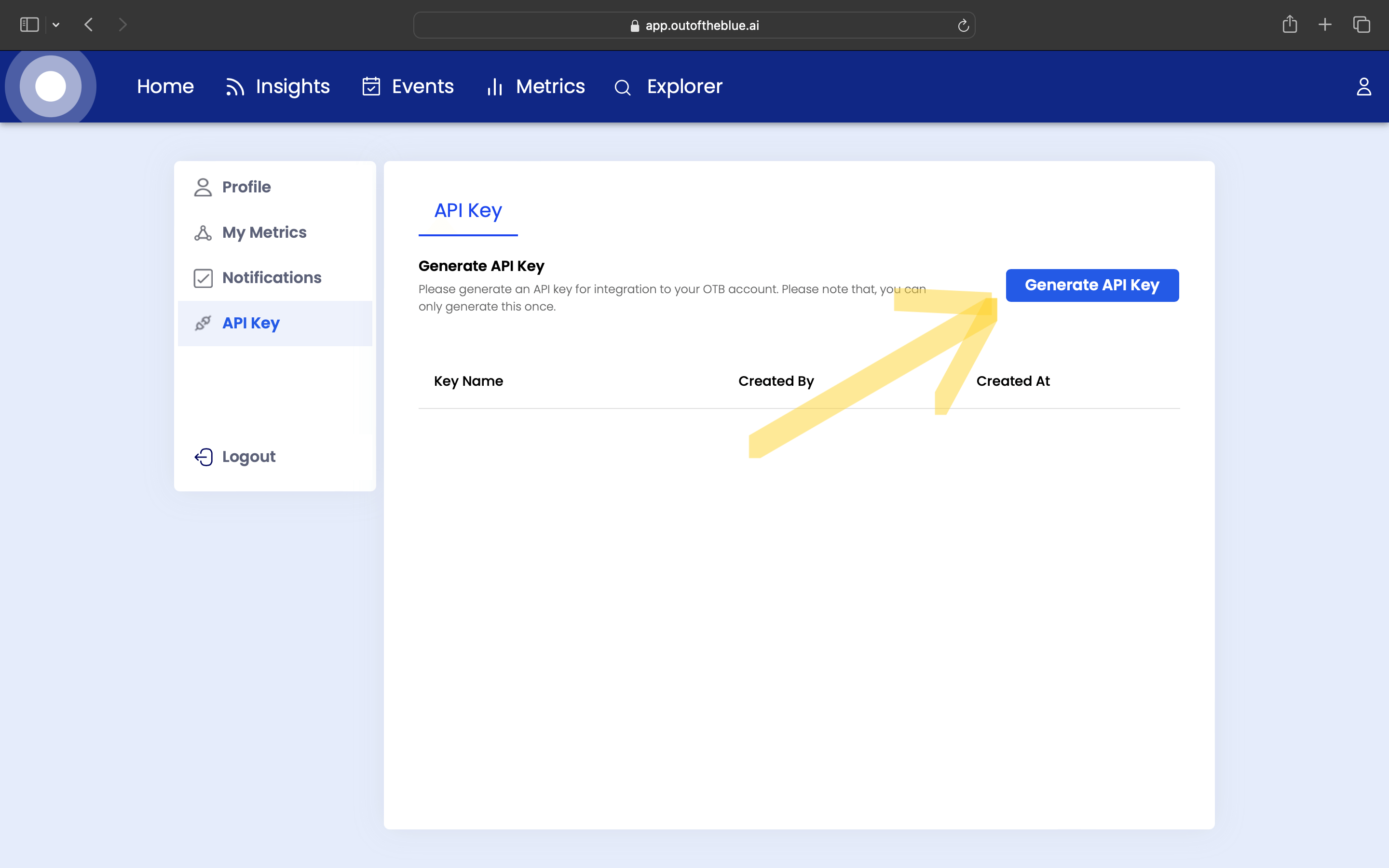This screenshot has height=868, width=1389.
Task: Go back using browser back arrow
Action: pyautogui.click(x=88, y=25)
